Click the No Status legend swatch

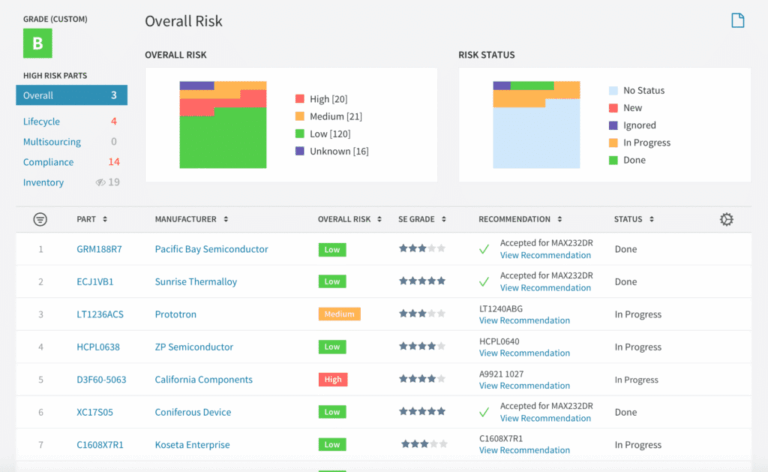point(613,91)
